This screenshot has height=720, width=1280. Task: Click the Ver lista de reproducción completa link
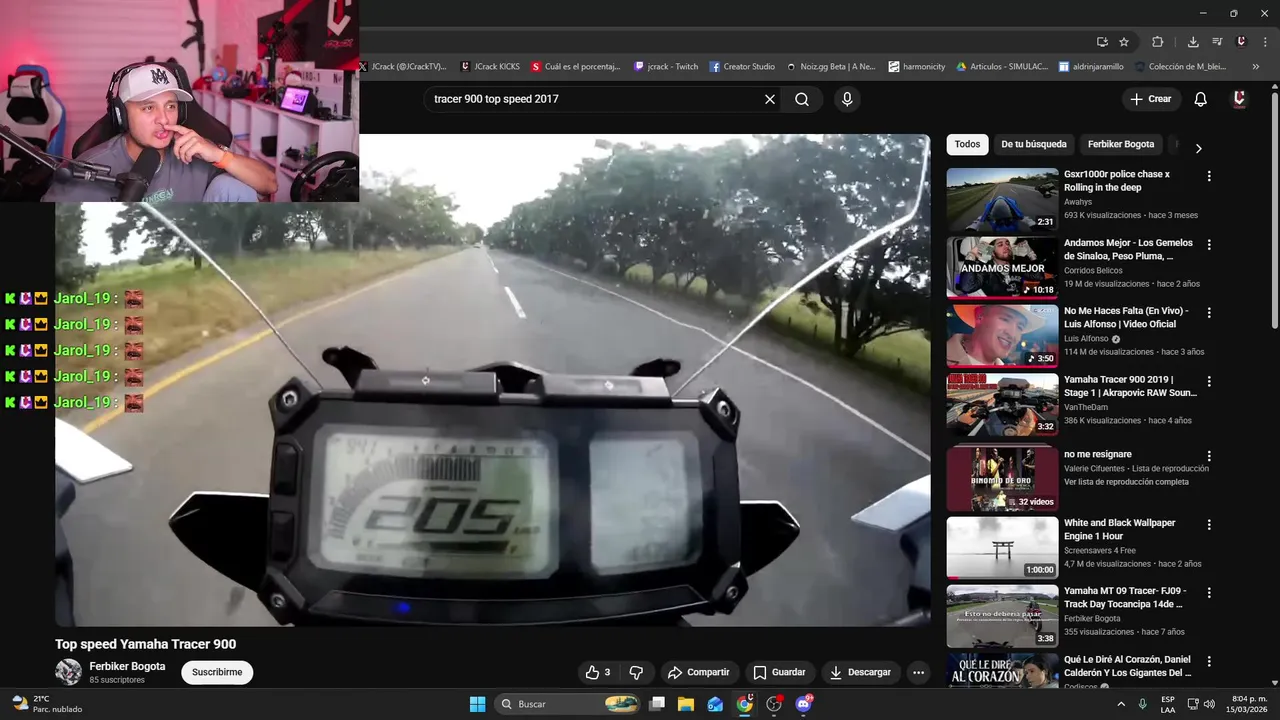(x=1126, y=482)
